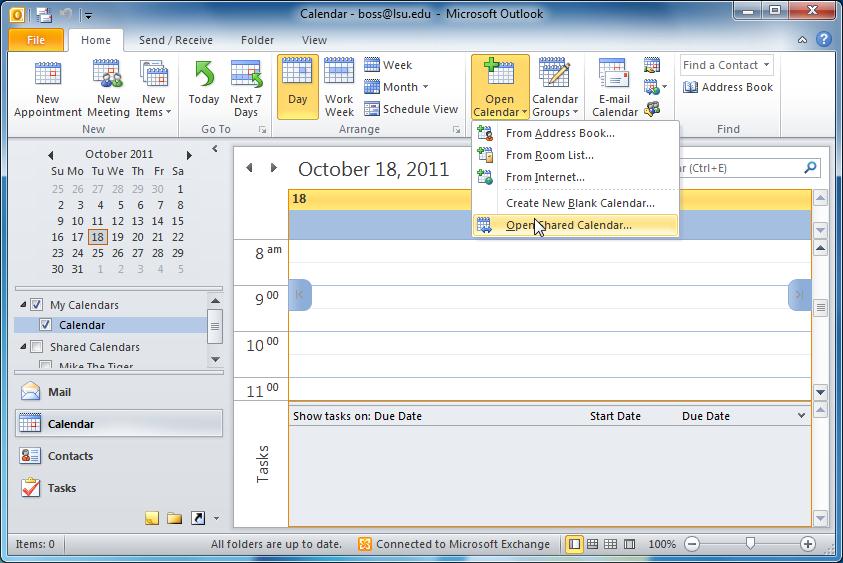Switch to the Folder tab
The image size is (843, 563).
click(x=257, y=40)
